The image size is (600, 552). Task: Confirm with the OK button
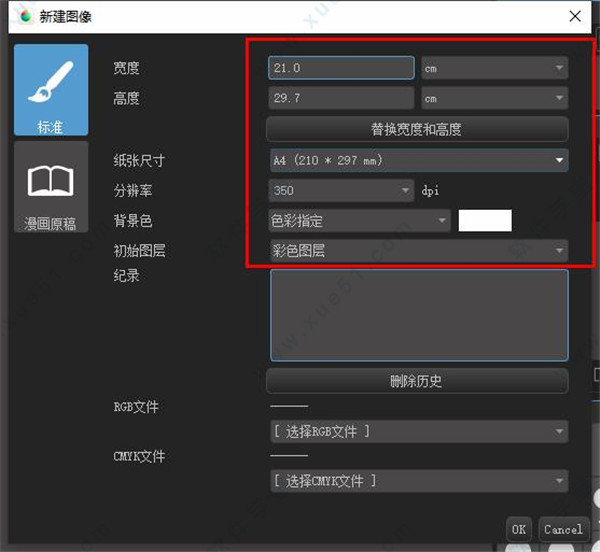pyautogui.click(x=518, y=529)
